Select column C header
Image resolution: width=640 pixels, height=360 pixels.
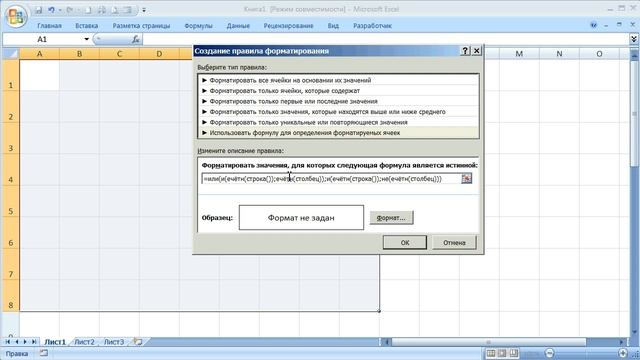tap(119, 53)
